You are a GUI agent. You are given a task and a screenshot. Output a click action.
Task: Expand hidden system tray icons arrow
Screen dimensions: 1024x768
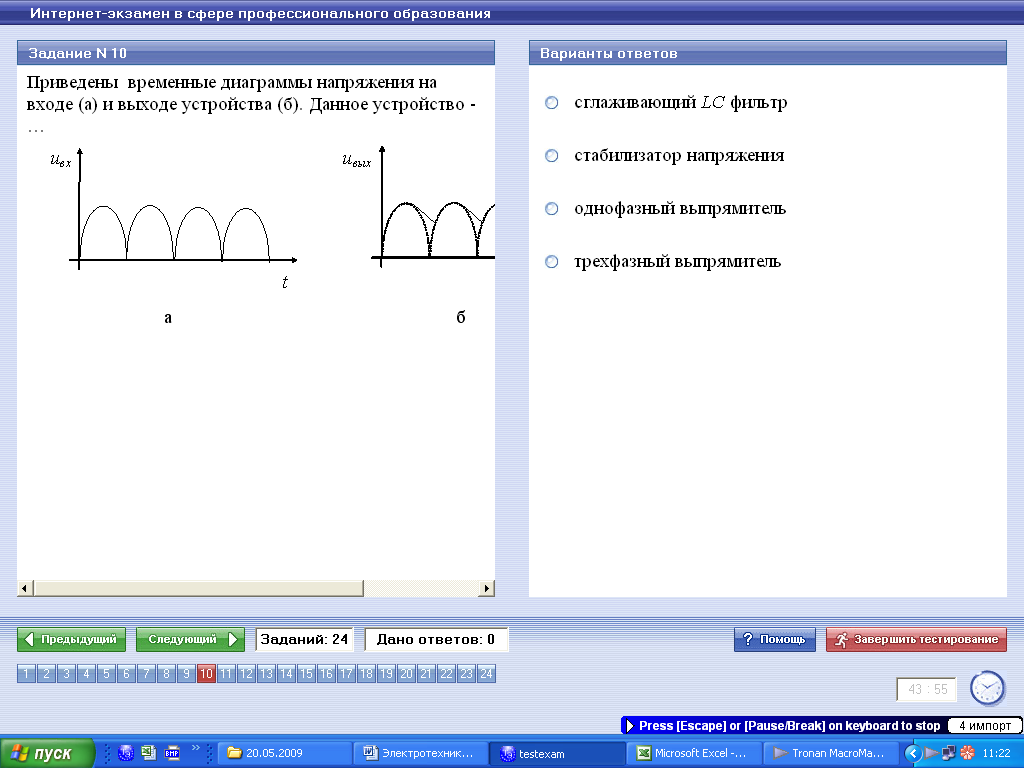(913, 754)
